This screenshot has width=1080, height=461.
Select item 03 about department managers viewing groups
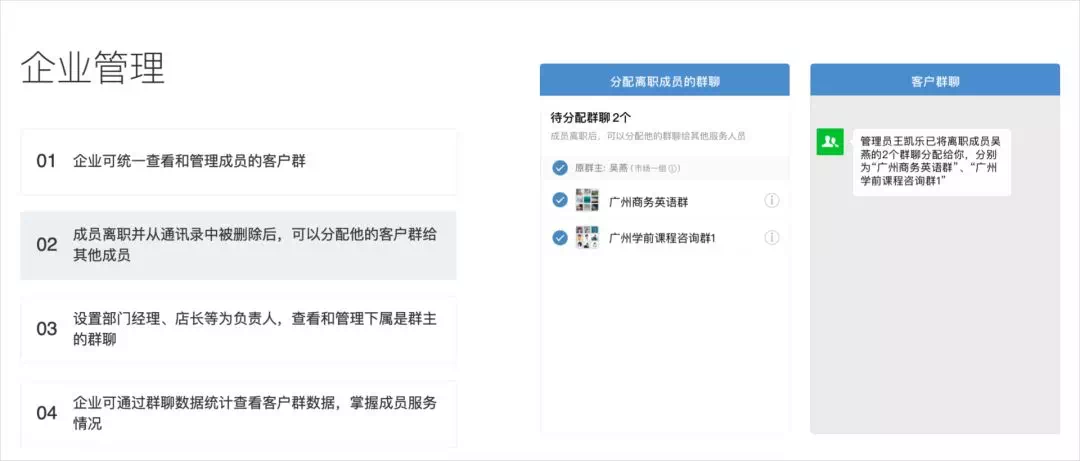[x=238, y=329]
